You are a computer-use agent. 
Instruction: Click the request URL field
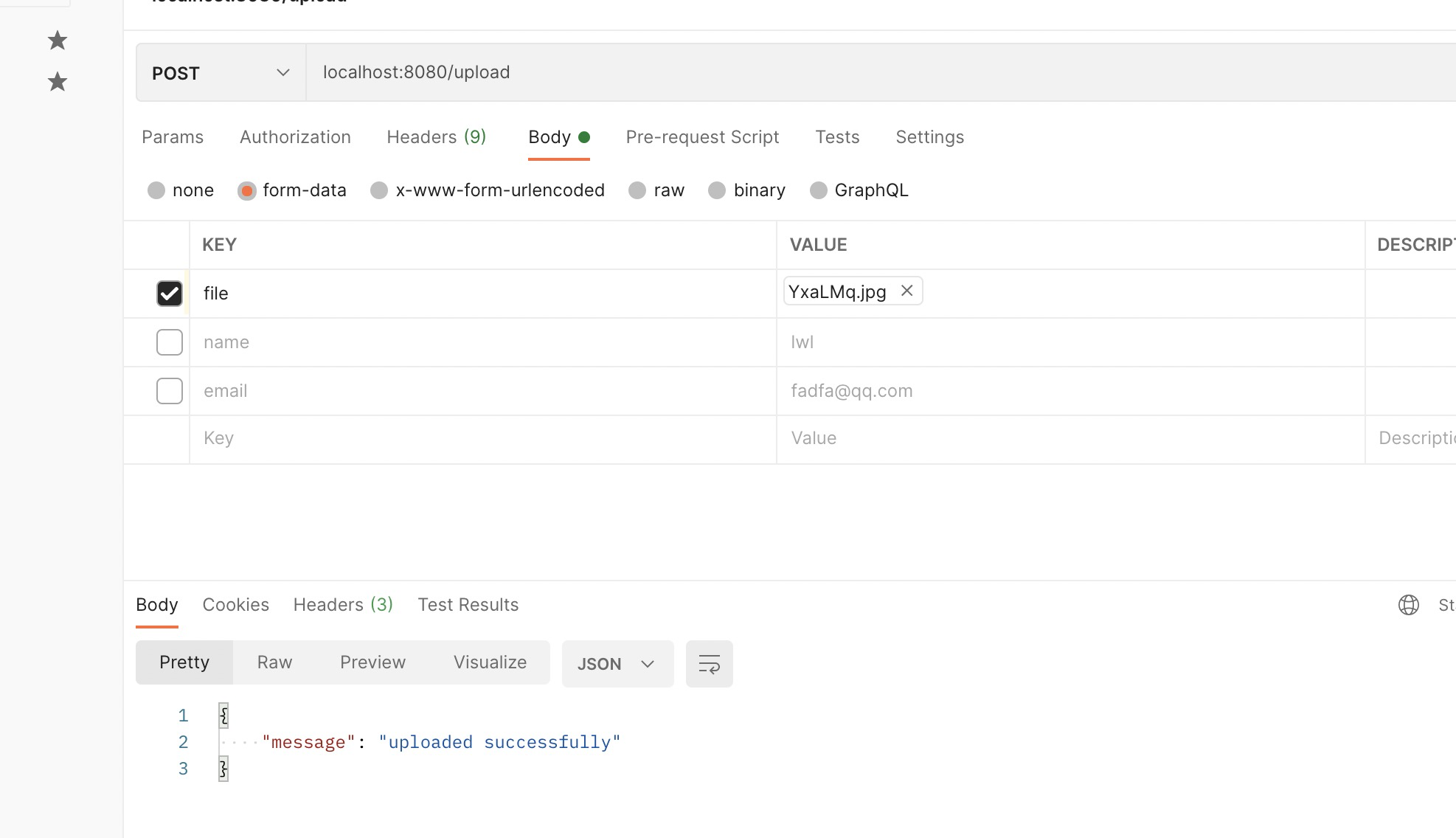pyautogui.click(x=881, y=72)
